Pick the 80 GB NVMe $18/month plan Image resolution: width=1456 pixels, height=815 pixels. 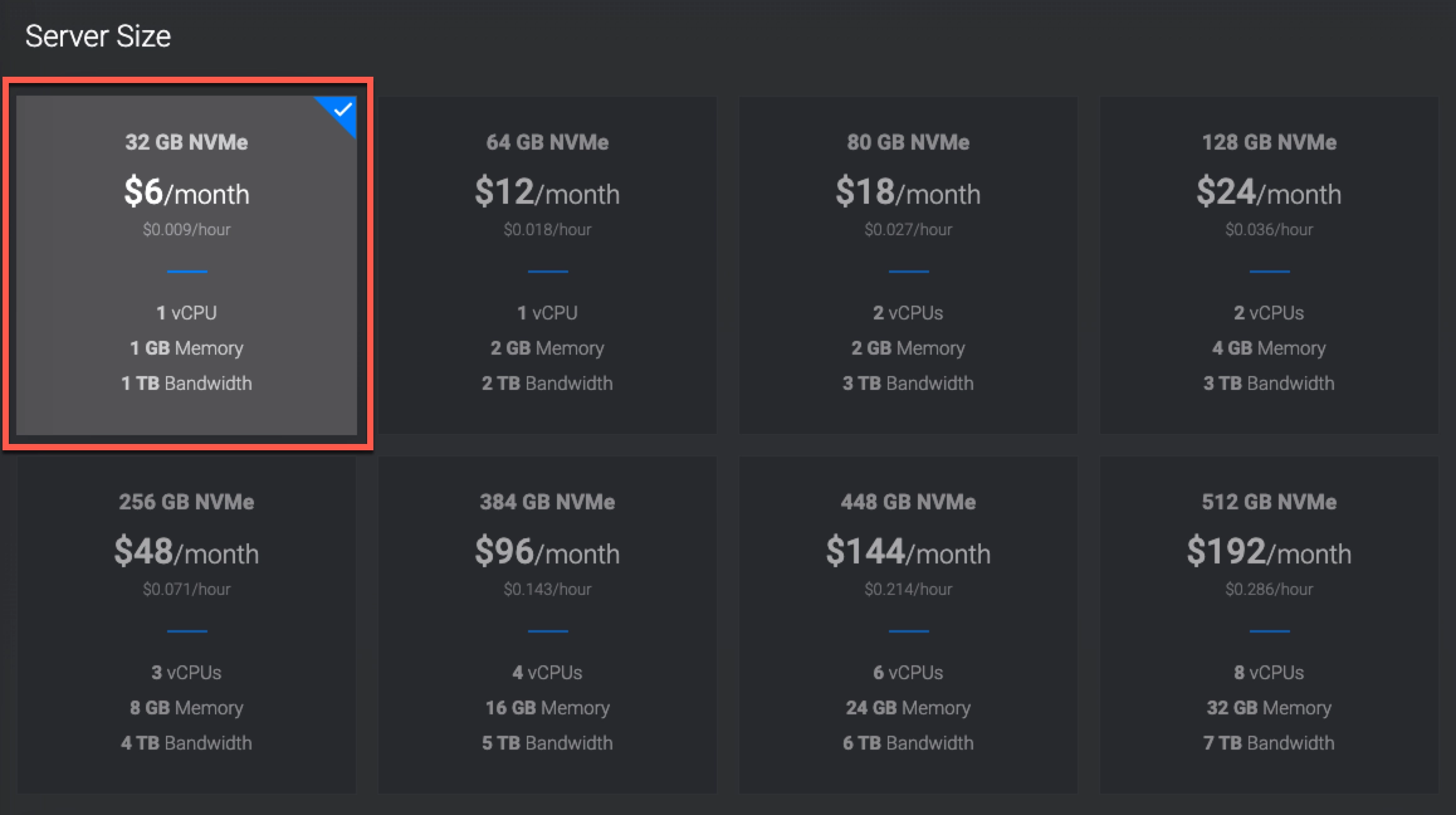pyautogui.click(x=908, y=264)
